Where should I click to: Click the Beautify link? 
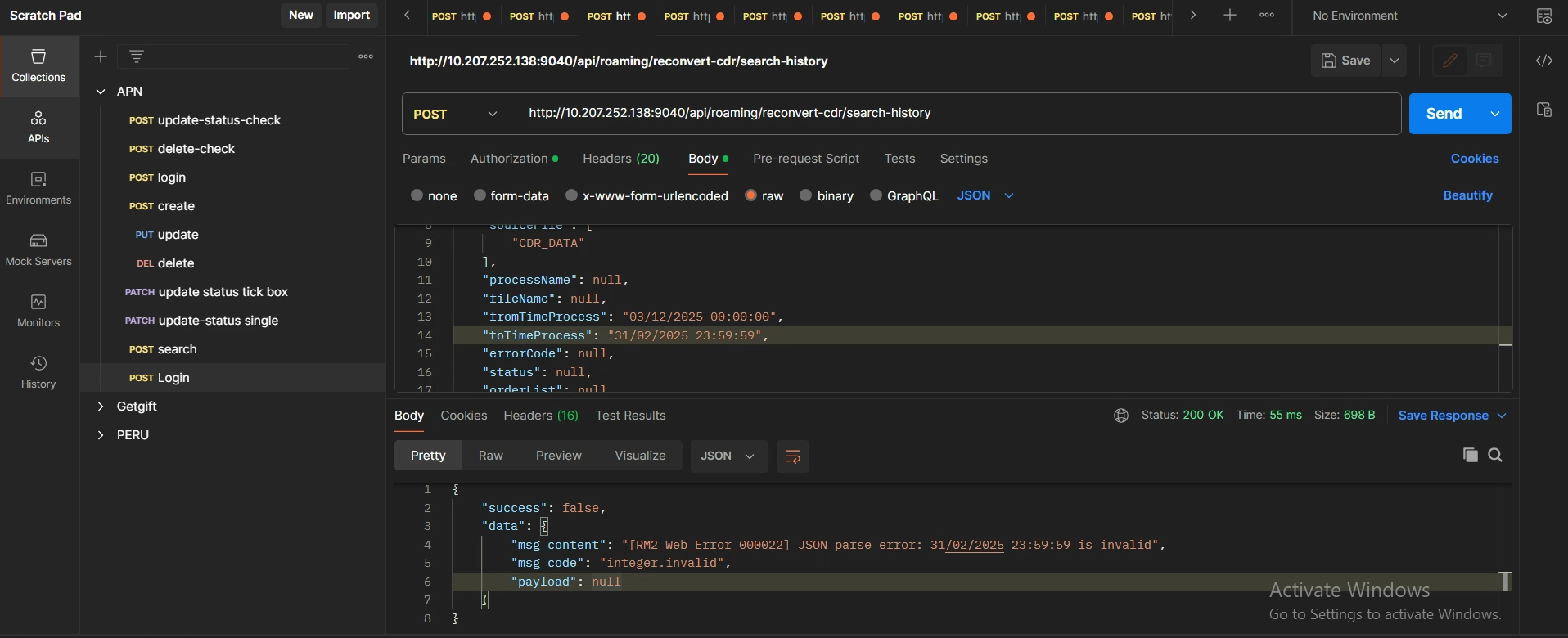click(x=1467, y=195)
